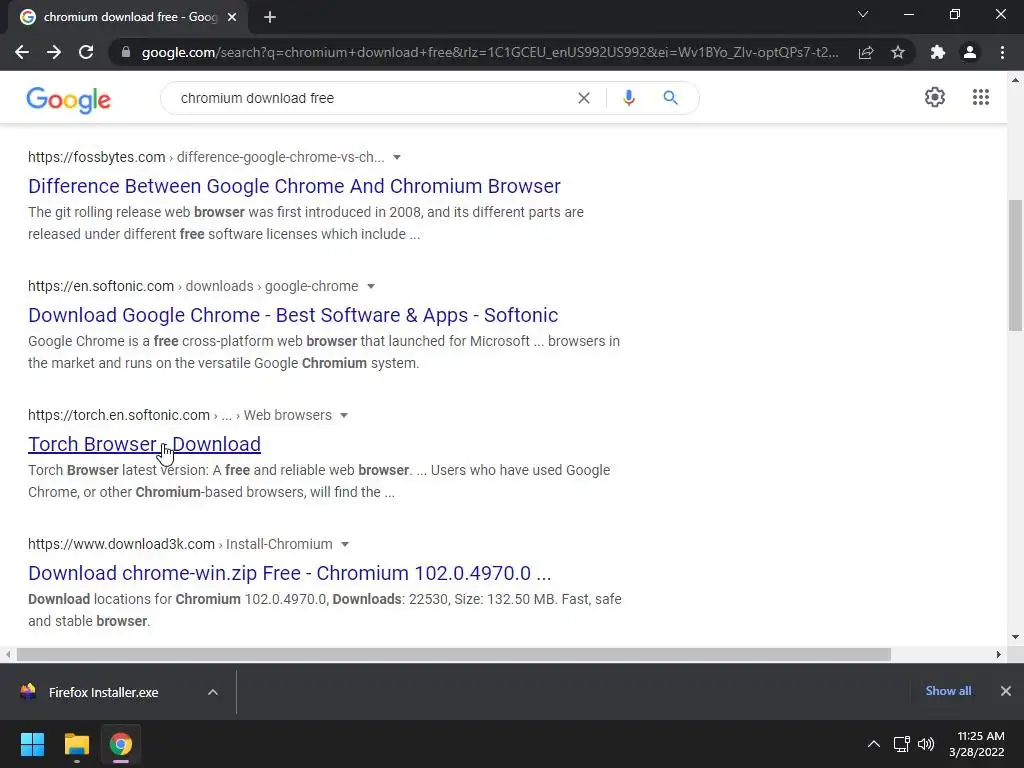This screenshot has width=1024, height=768.
Task: Bookmark this page with the star icon
Action: (898, 52)
